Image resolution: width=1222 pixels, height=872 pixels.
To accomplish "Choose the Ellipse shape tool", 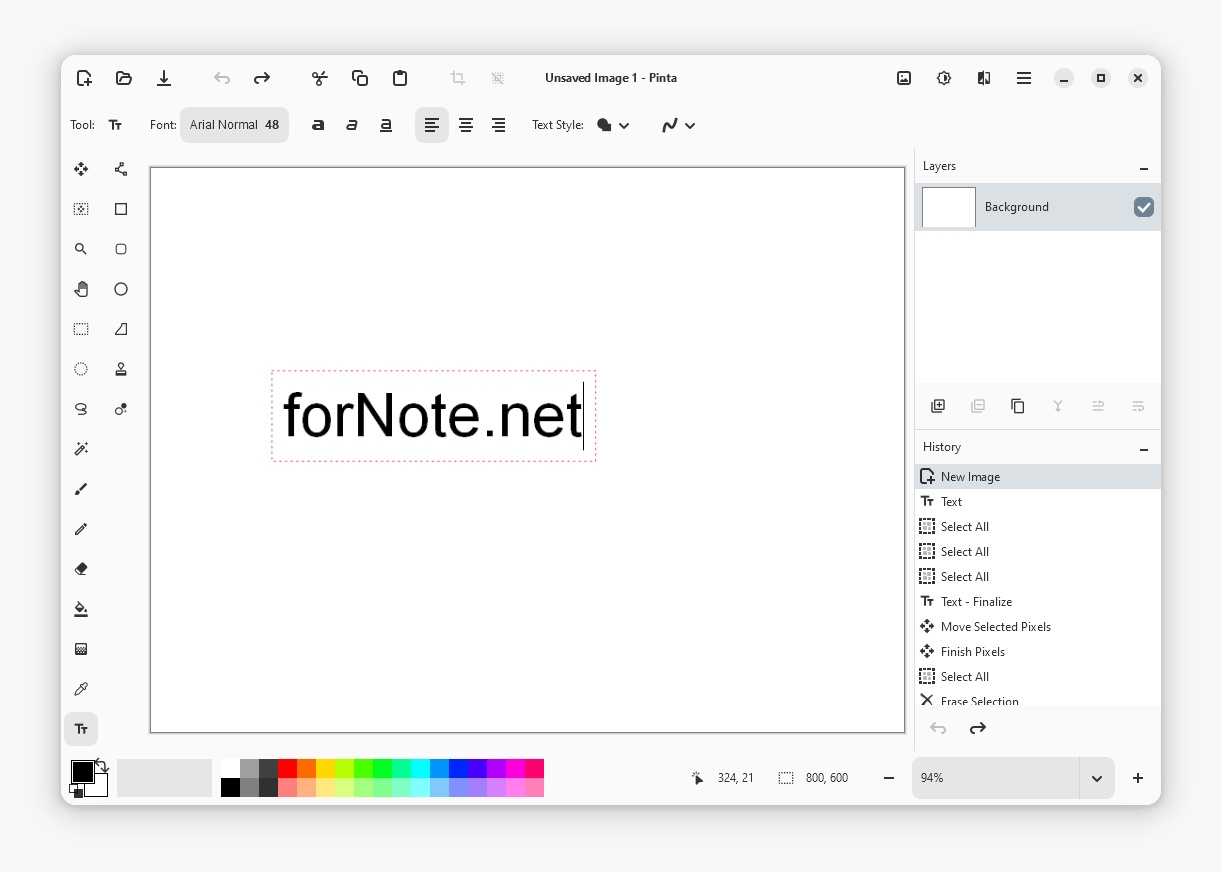I will tap(121, 289).
